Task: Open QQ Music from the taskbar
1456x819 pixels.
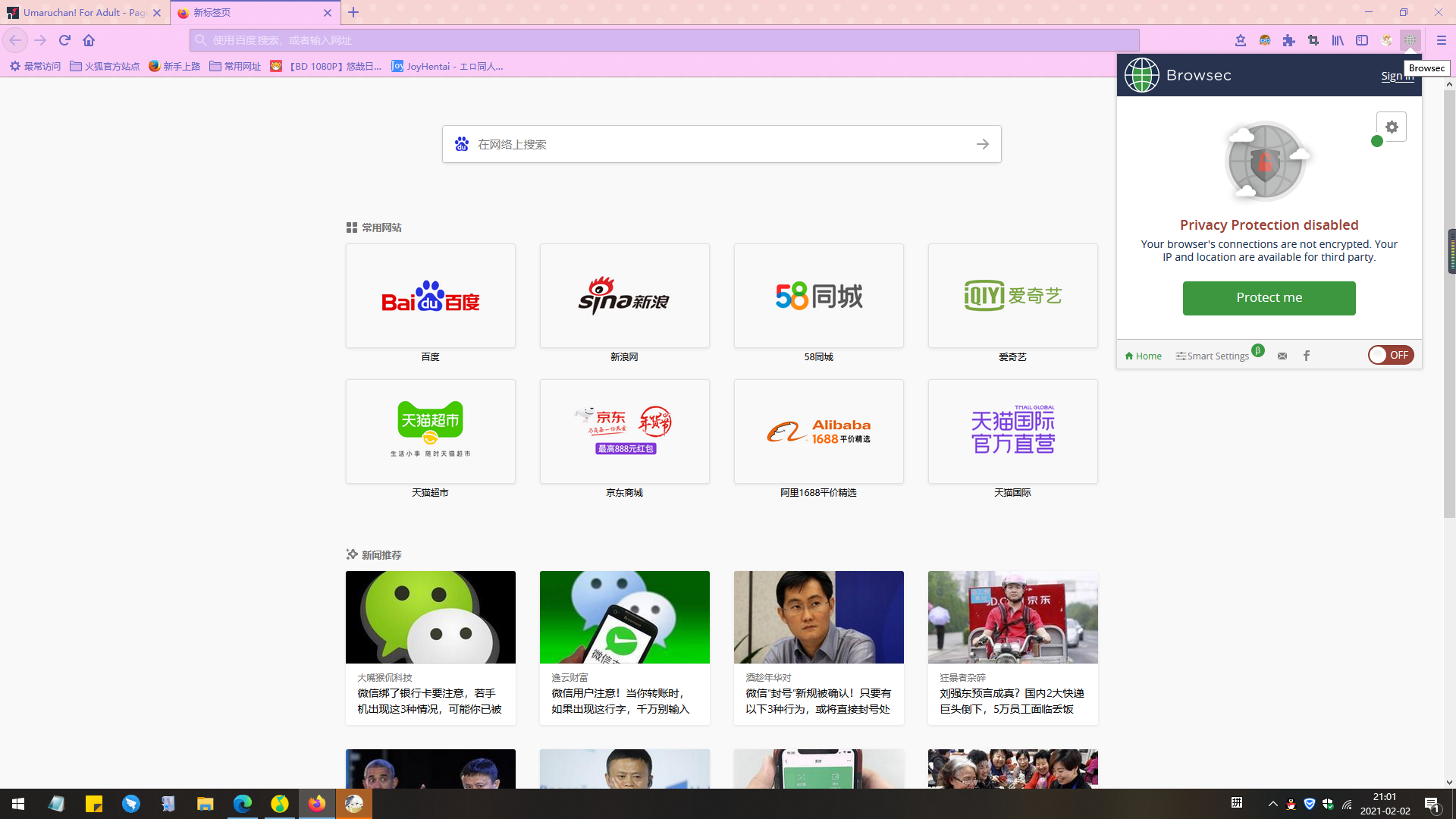Action: 280,804
